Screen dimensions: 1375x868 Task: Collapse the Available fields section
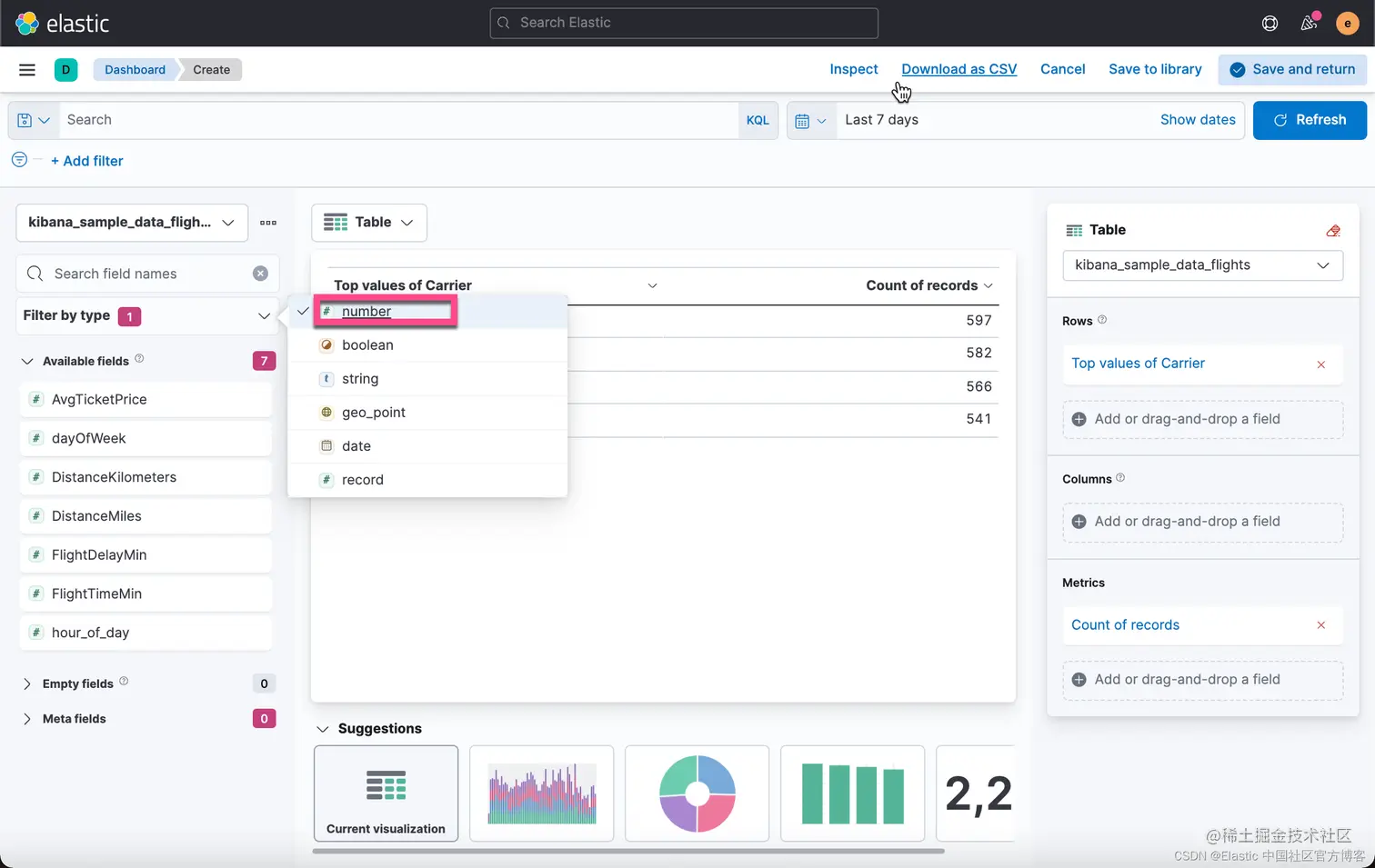click(x=27, y=361)
